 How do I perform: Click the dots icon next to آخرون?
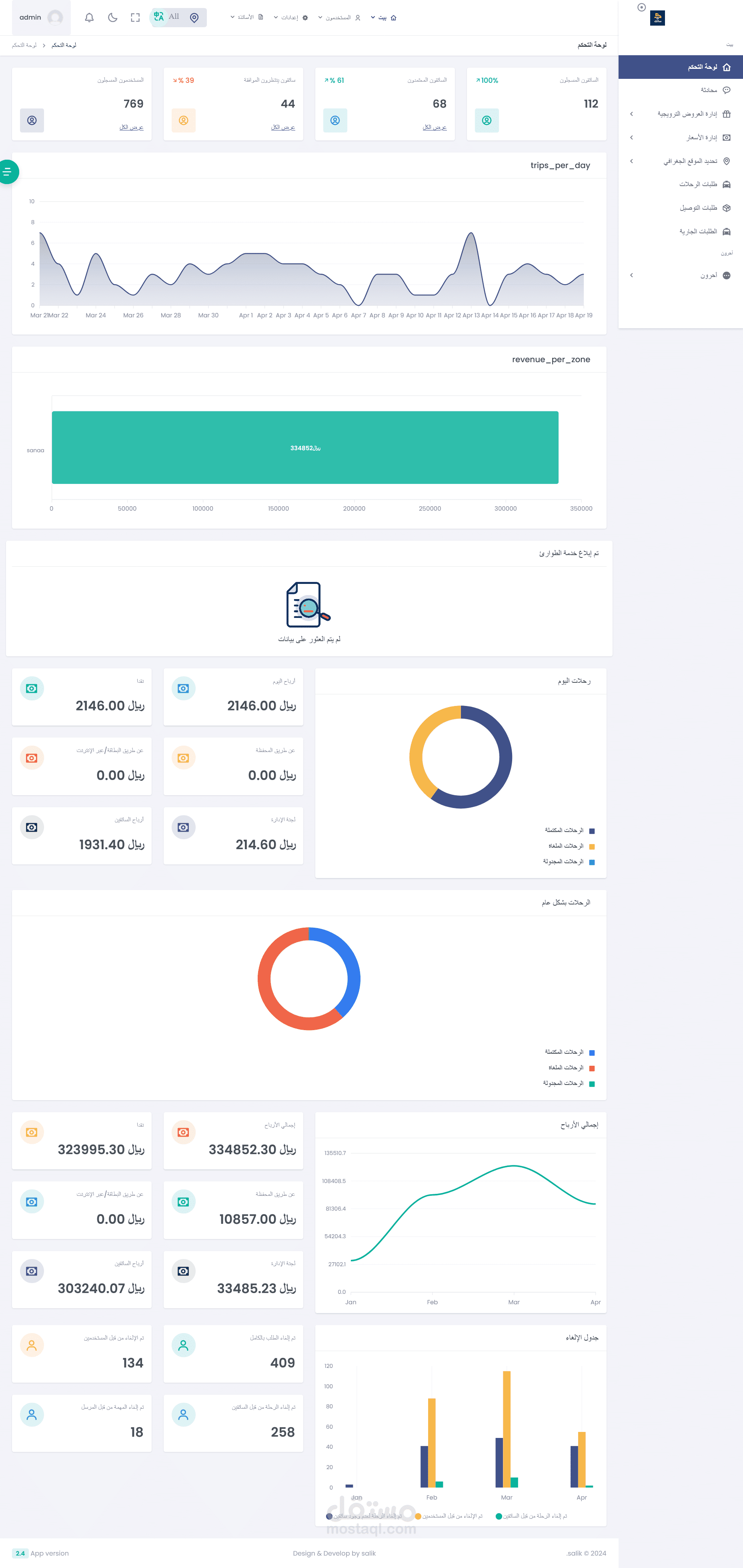coord(727,276)
